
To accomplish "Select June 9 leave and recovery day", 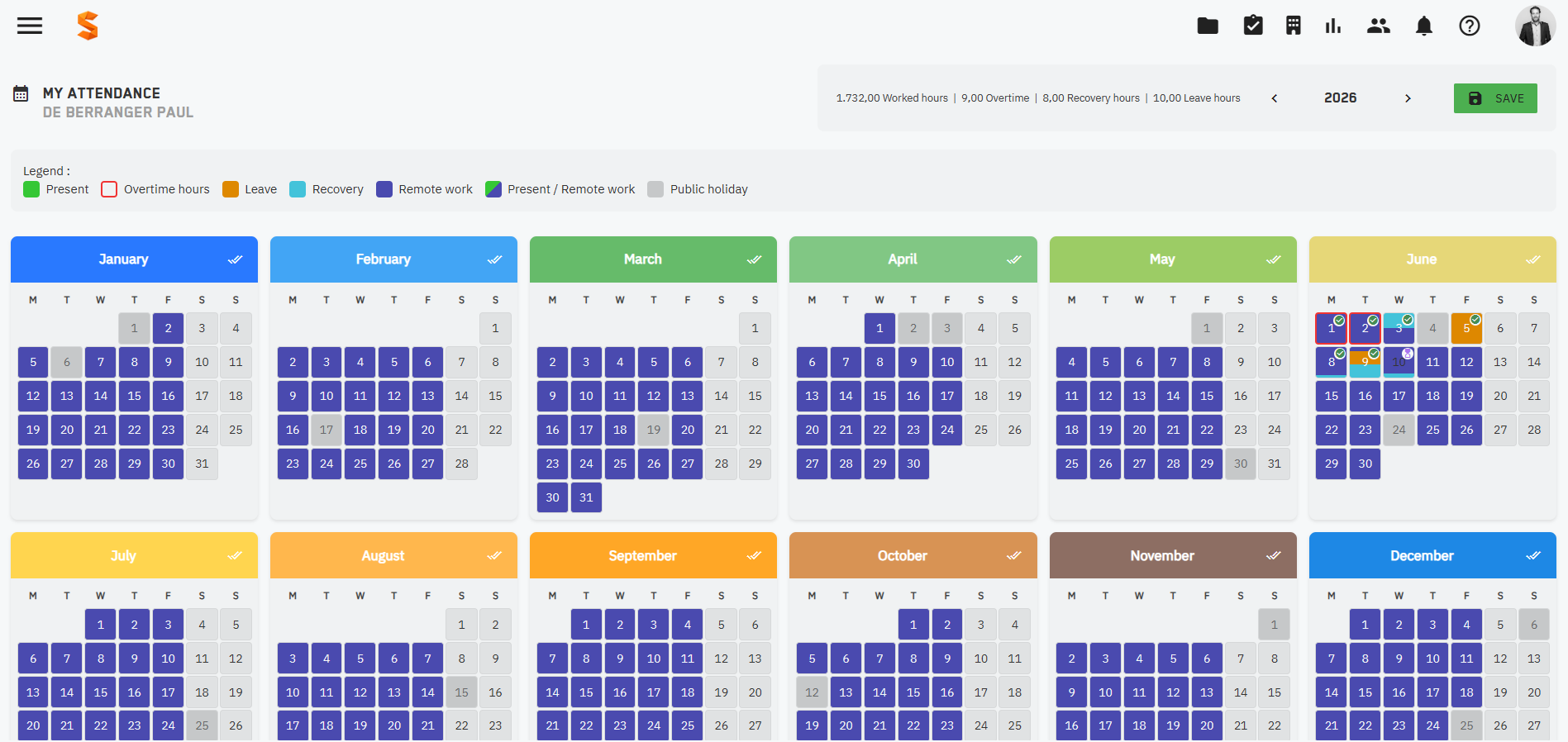I will [1365, 363].
